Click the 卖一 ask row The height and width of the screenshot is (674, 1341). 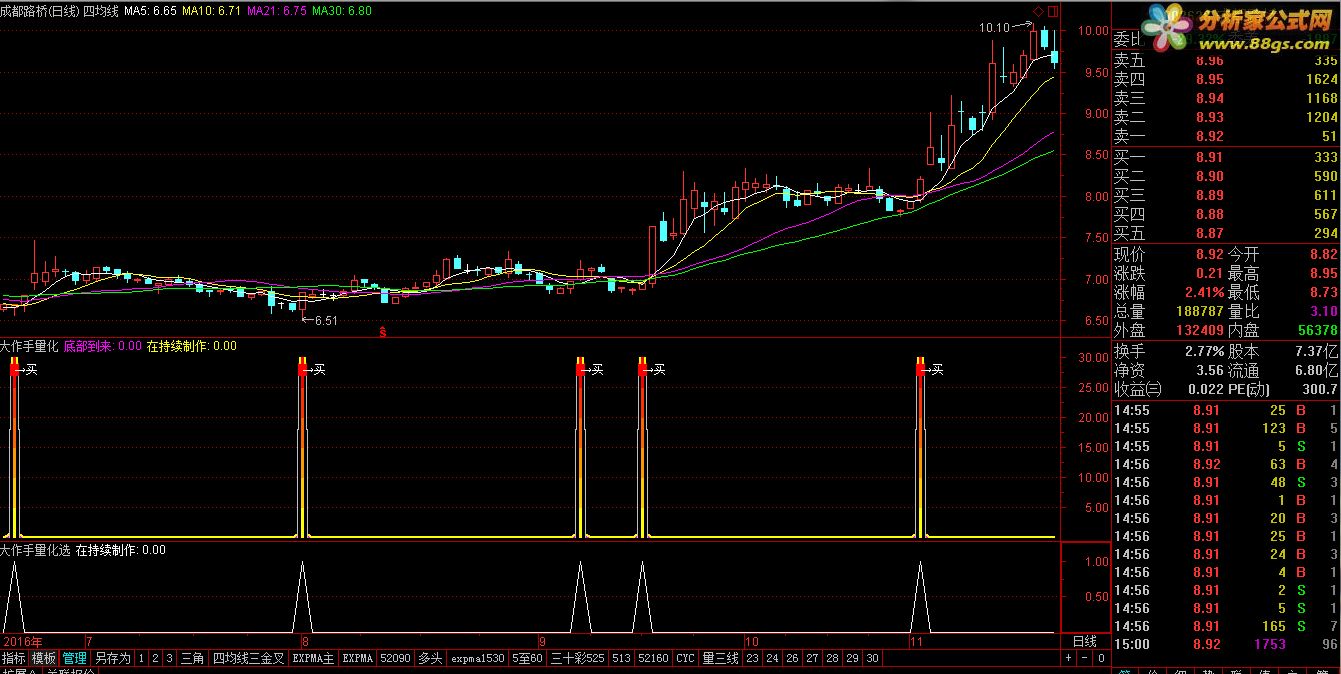(x=1226, y=136)
